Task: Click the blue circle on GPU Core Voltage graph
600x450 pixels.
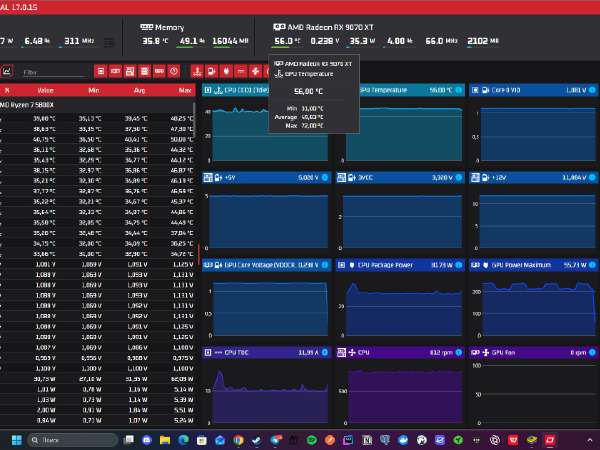Action: click(x=325, y=265)
